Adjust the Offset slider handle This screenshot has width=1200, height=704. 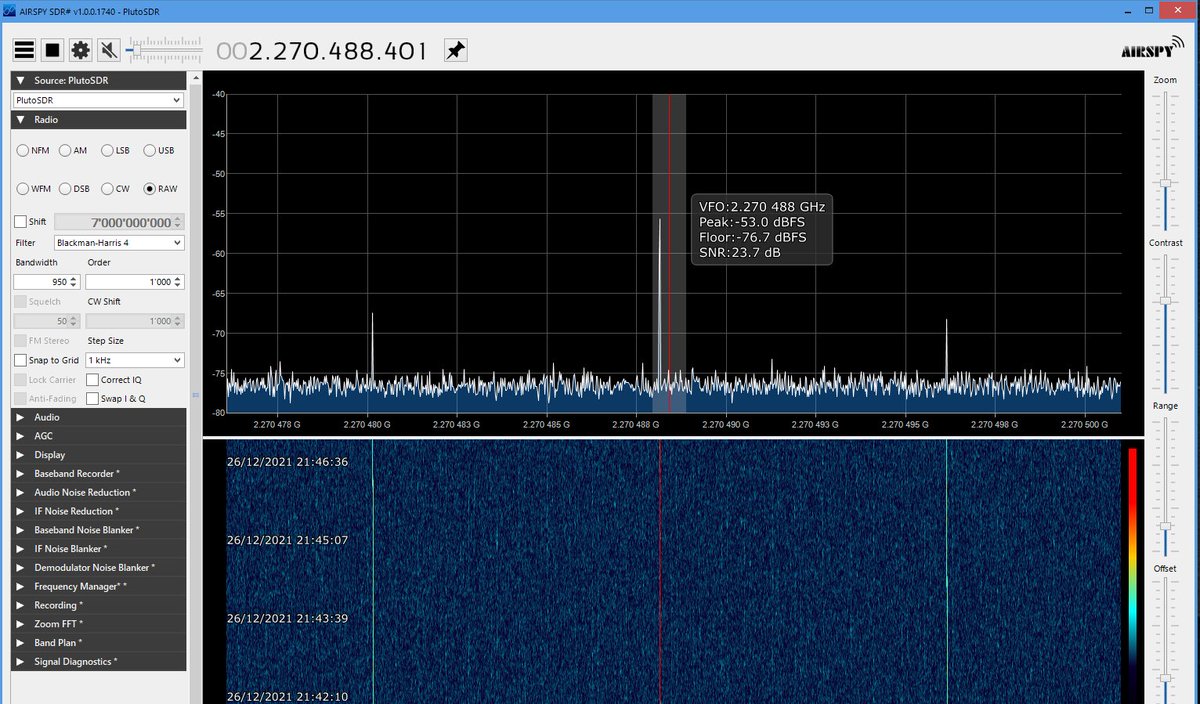point(1165,678)
